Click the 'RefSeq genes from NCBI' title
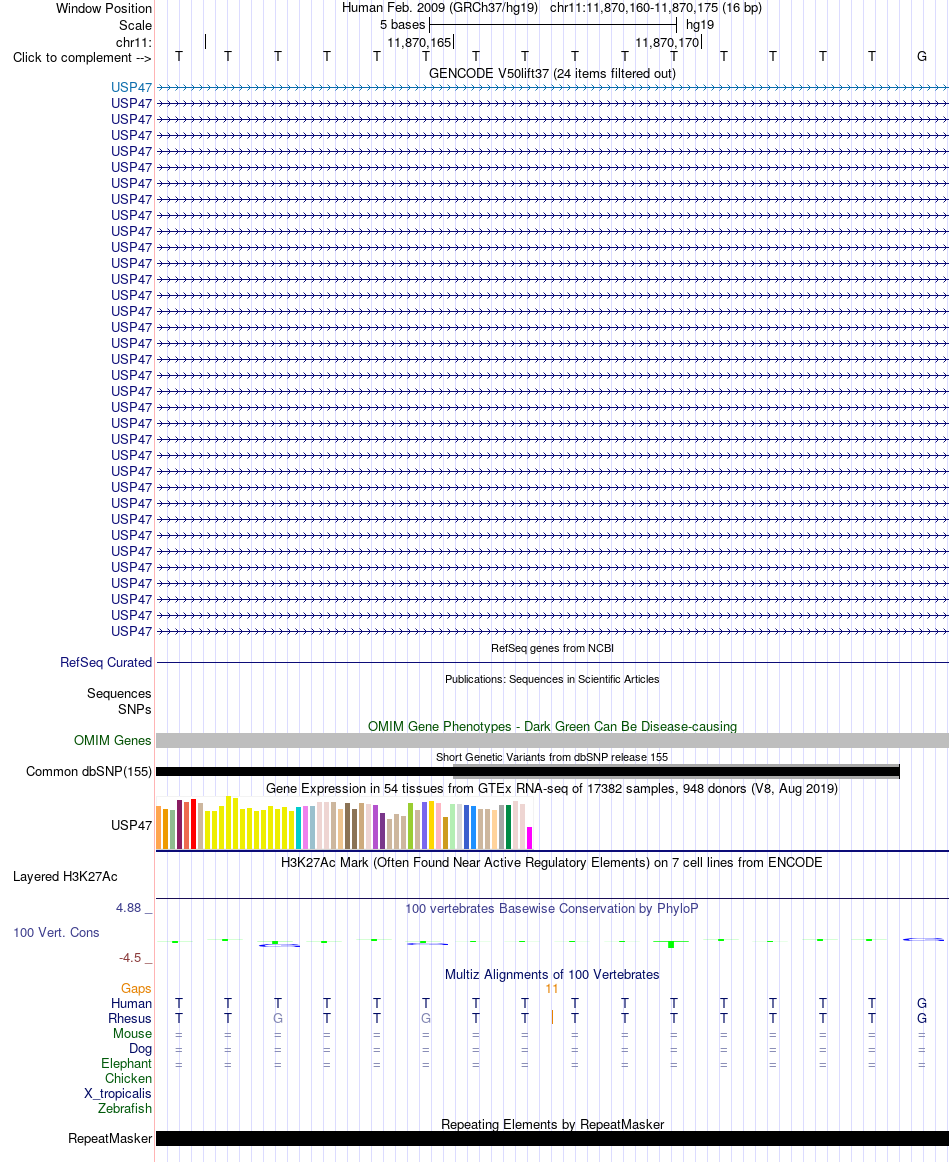This screenshot has height=1162, width=950. (552, 648)
